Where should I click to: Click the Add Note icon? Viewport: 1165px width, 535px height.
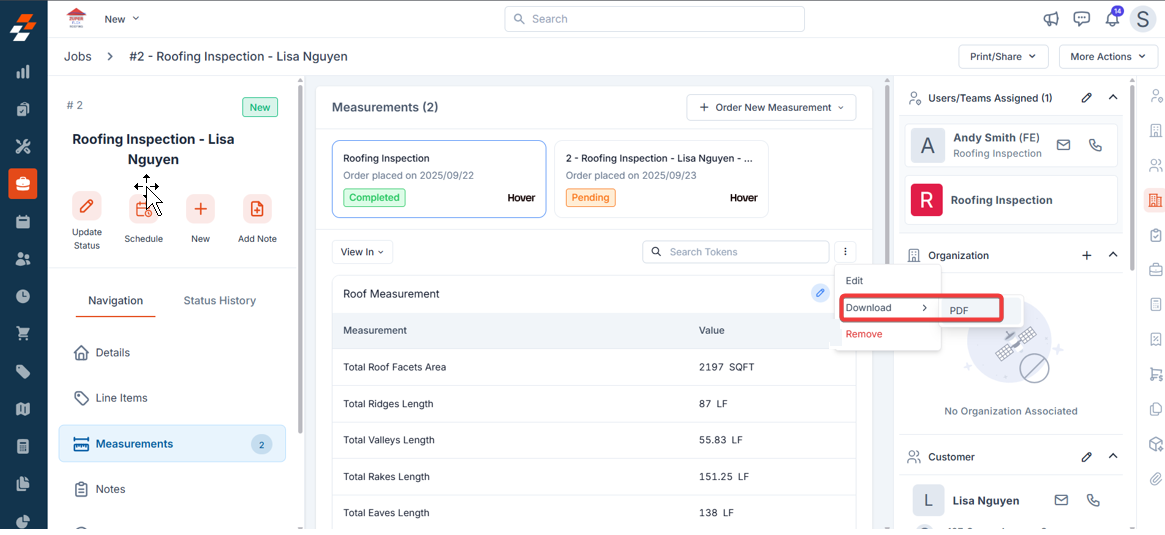[257, 209]
